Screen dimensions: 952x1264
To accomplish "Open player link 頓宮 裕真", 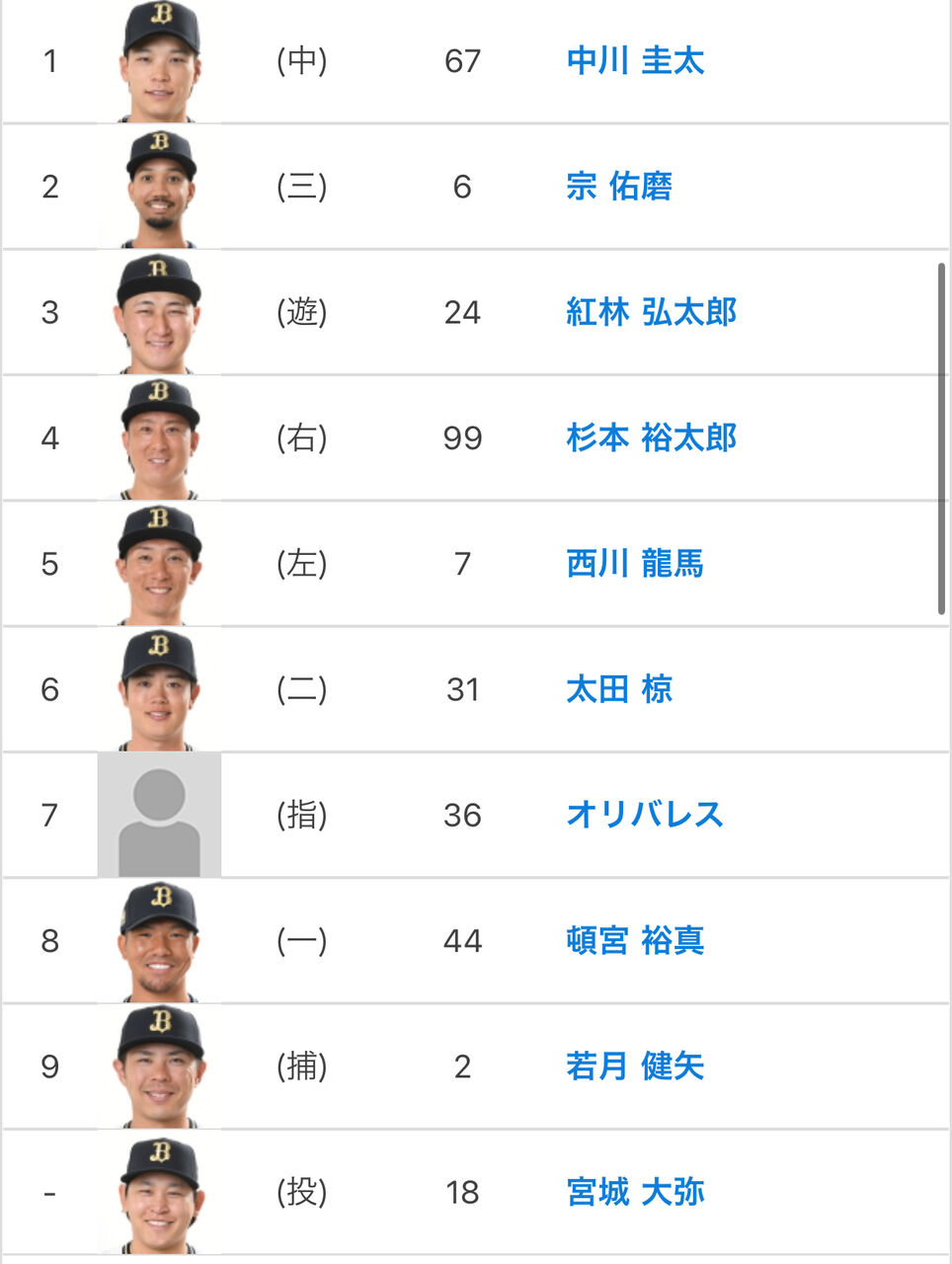I will 635,940.
